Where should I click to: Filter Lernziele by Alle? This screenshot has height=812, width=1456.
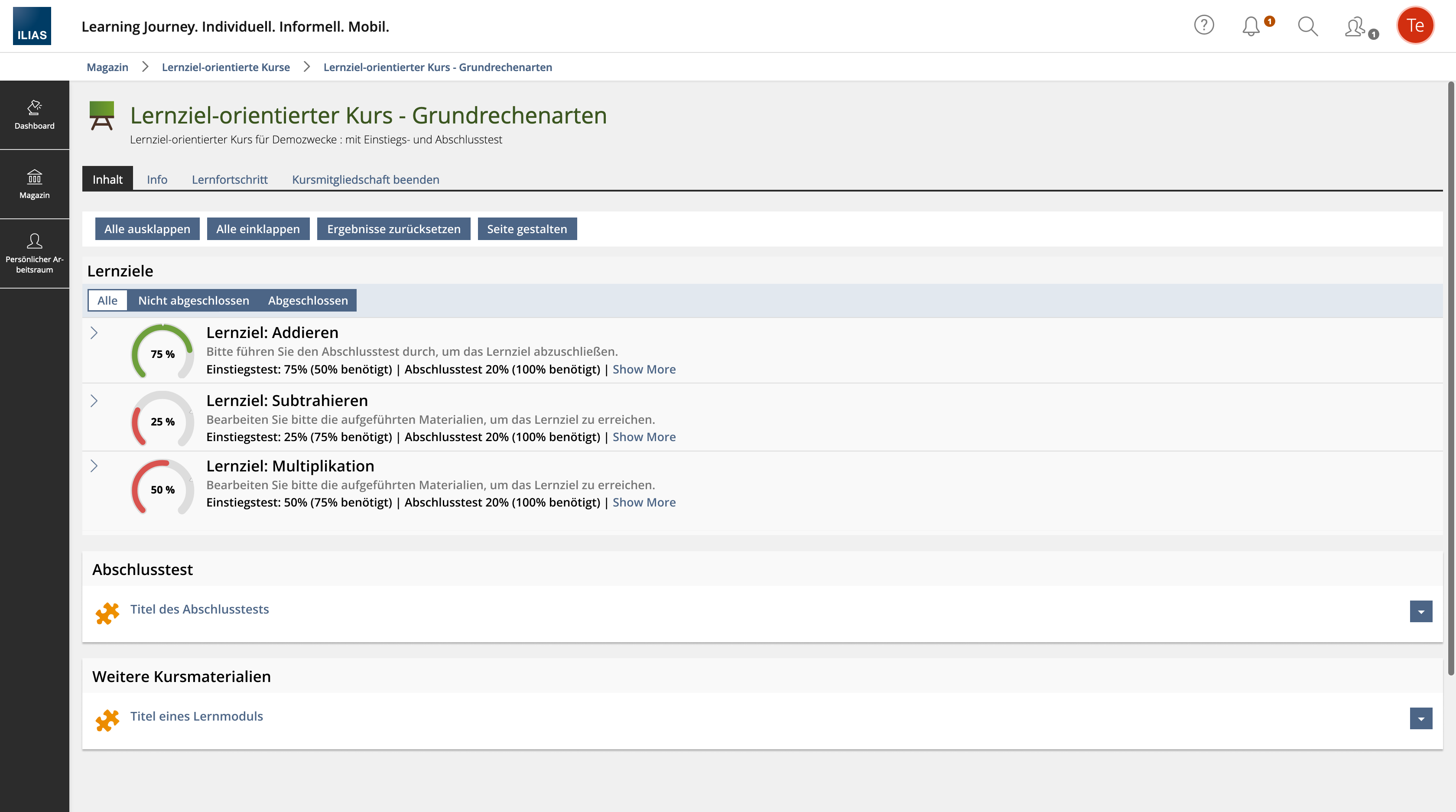pyautogui.click(x=107, y=301)
